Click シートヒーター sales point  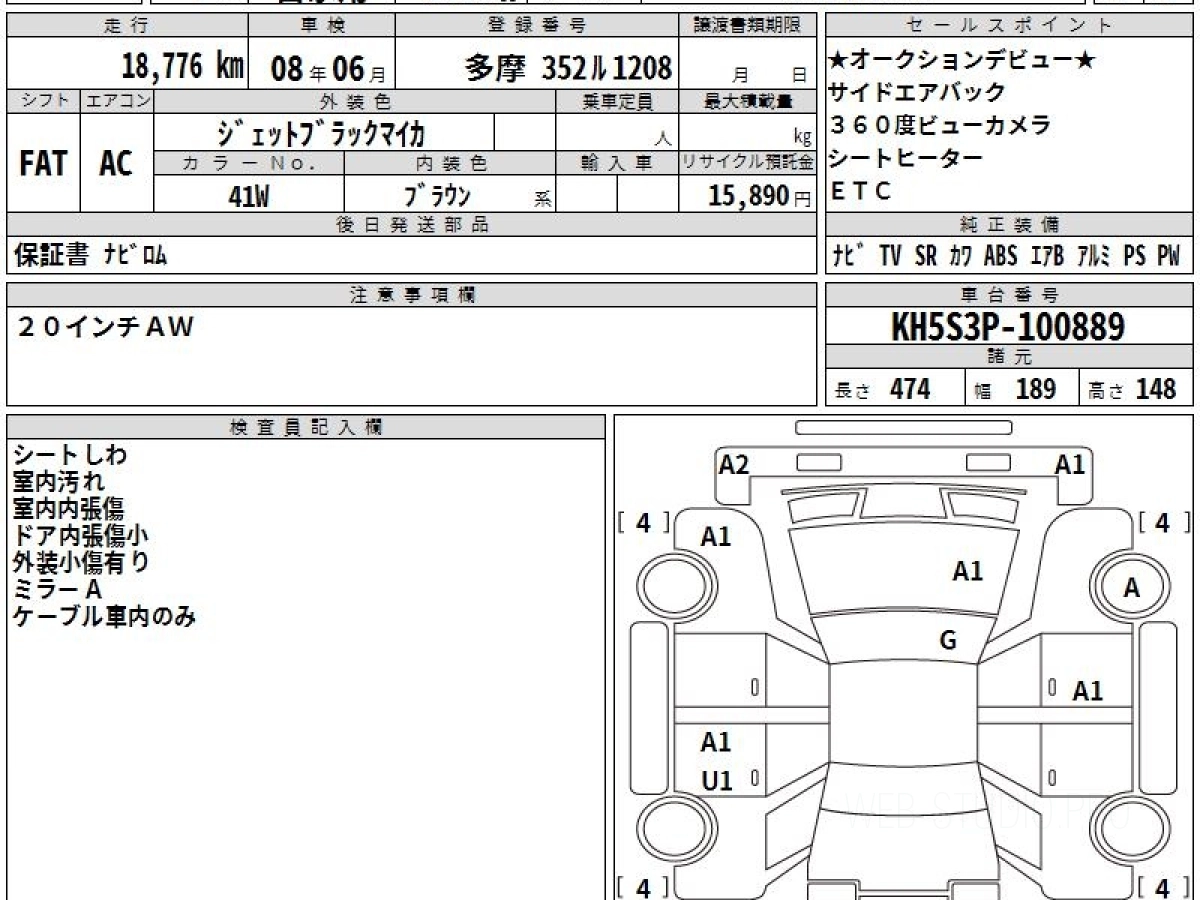coord(906,158)
